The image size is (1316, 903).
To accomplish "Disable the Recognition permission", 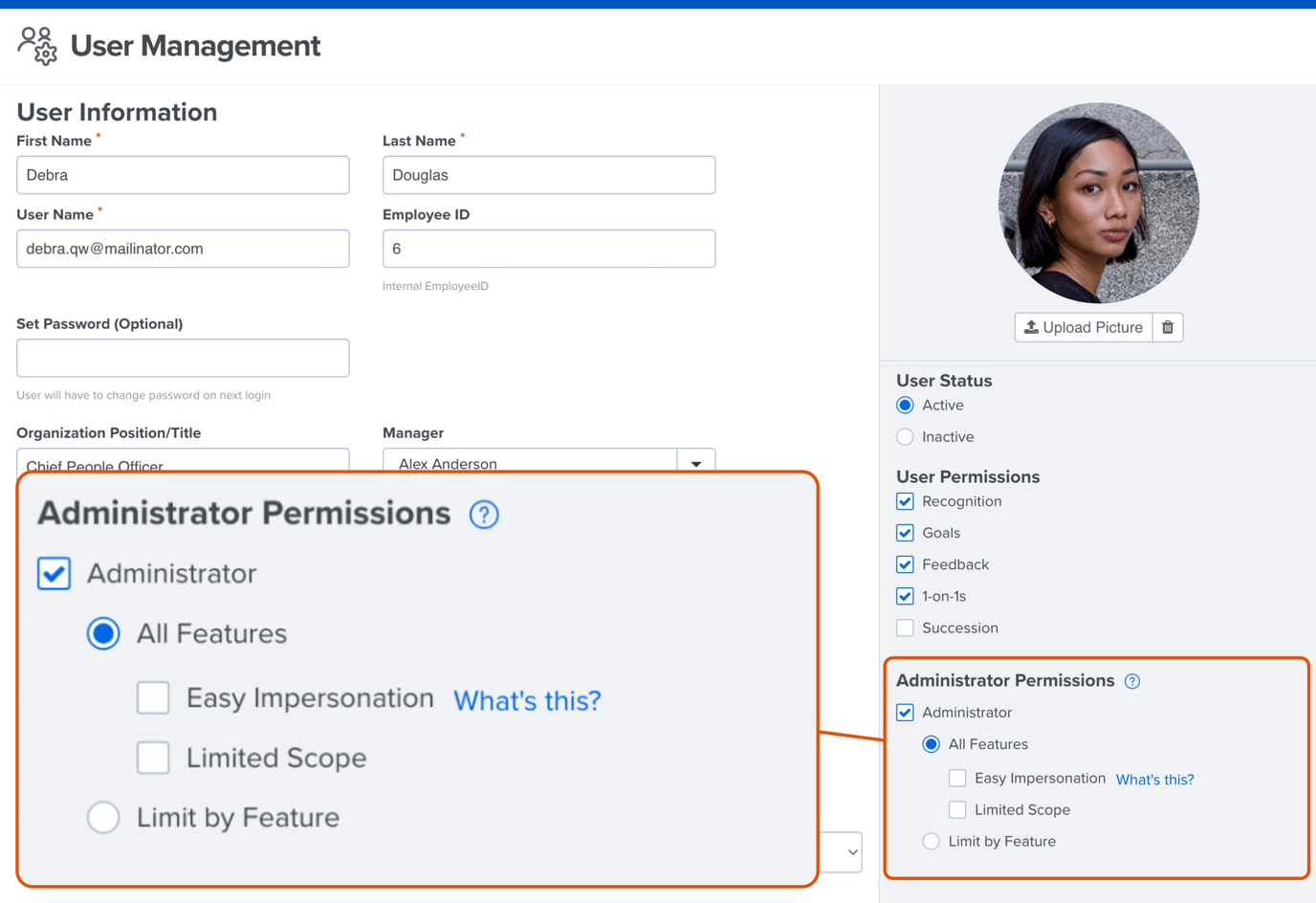I will click(x=904, y=501).
